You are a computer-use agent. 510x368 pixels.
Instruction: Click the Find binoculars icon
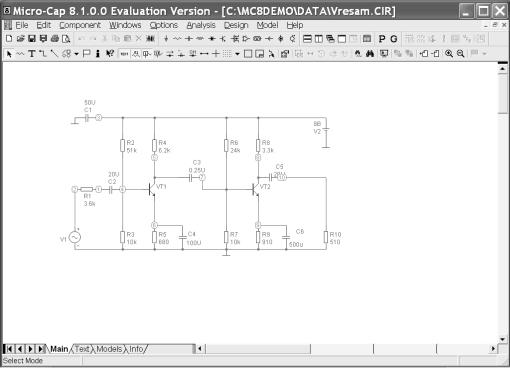[370, 54]
